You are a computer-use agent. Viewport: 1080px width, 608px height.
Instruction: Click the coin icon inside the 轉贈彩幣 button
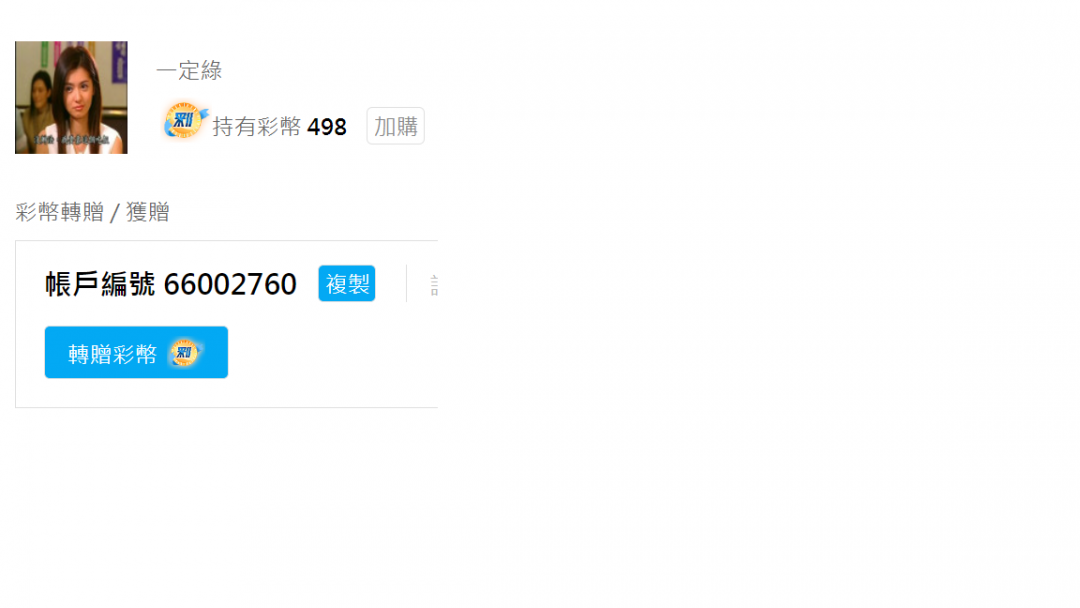185,353
